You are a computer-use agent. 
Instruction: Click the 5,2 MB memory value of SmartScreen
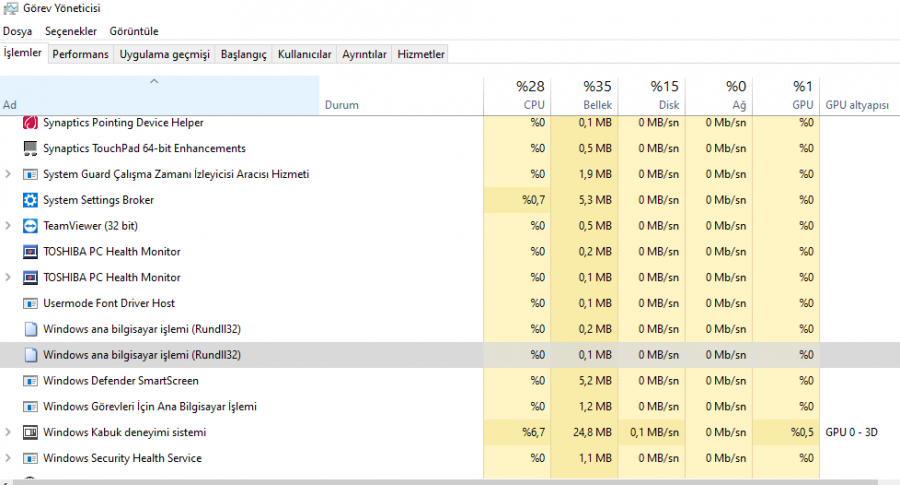click(x=595, y=381)
